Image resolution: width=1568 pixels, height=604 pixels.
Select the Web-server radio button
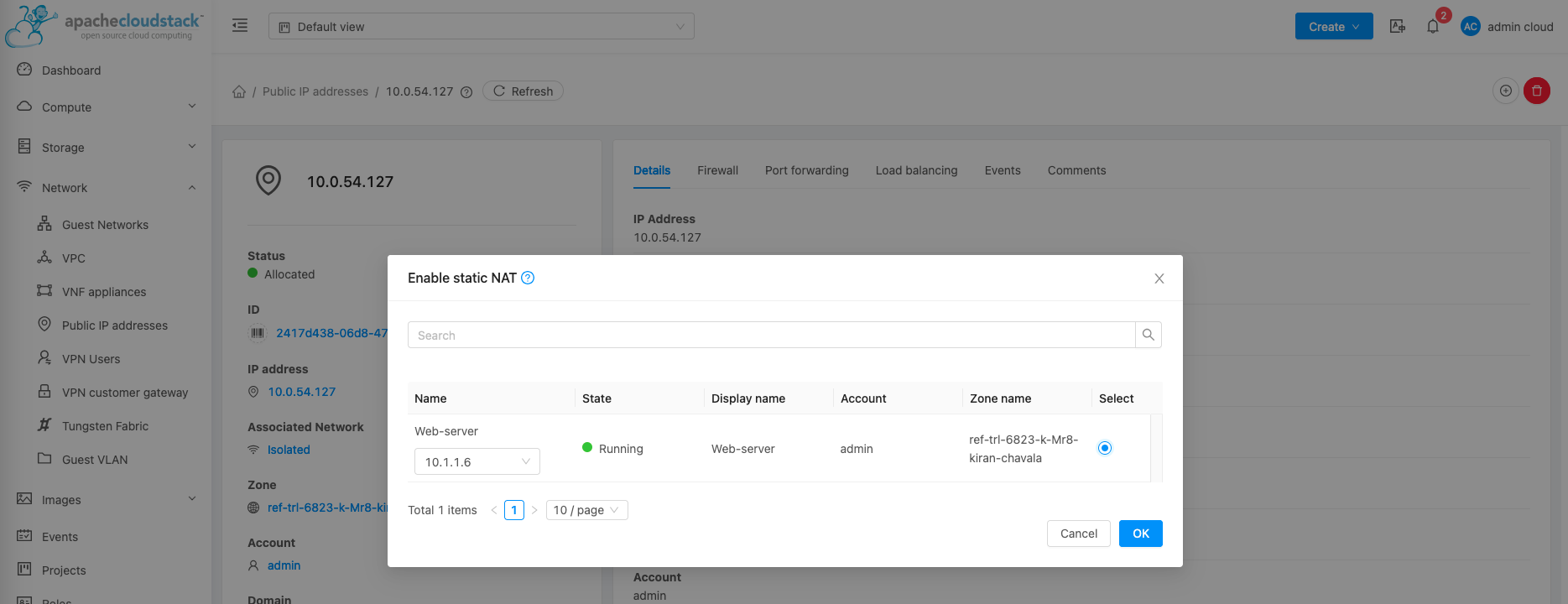tap(1105, 448)
